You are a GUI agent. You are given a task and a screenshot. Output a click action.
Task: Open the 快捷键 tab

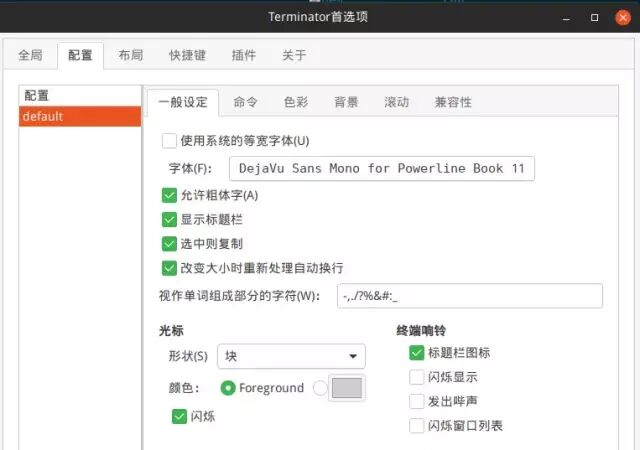pos(187,55)
